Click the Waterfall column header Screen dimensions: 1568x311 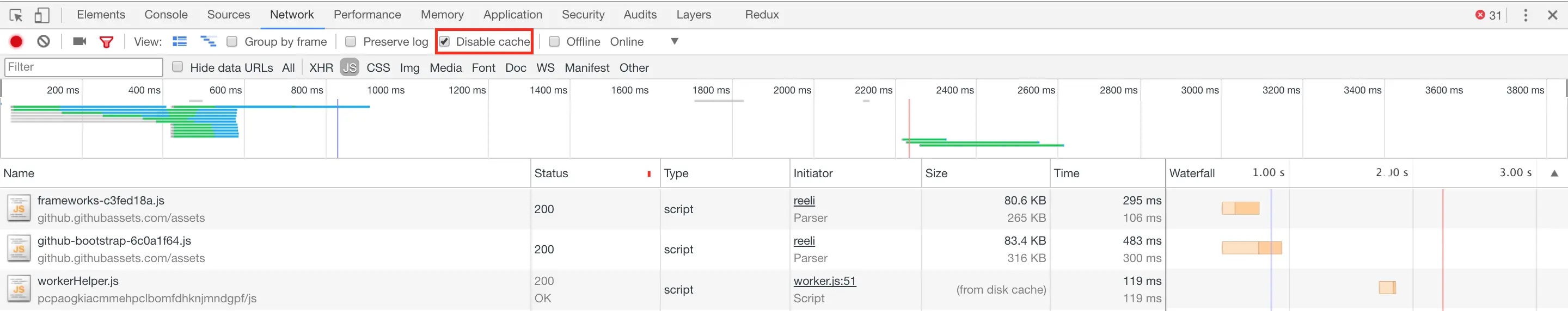point(1367,173)
